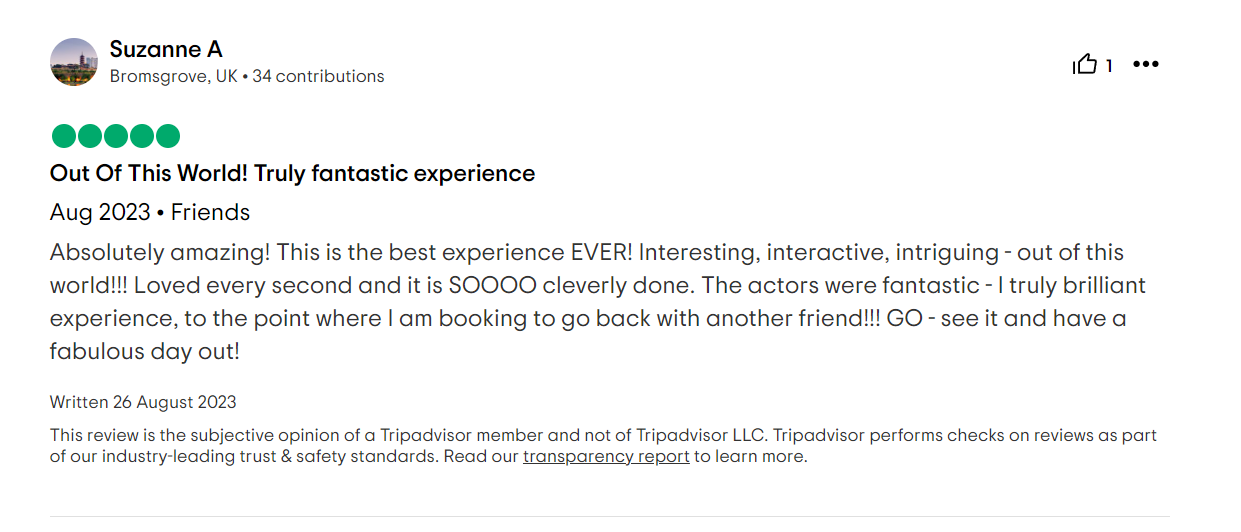
Task: Click the words "fabulous day out!"
Action: 145,352
